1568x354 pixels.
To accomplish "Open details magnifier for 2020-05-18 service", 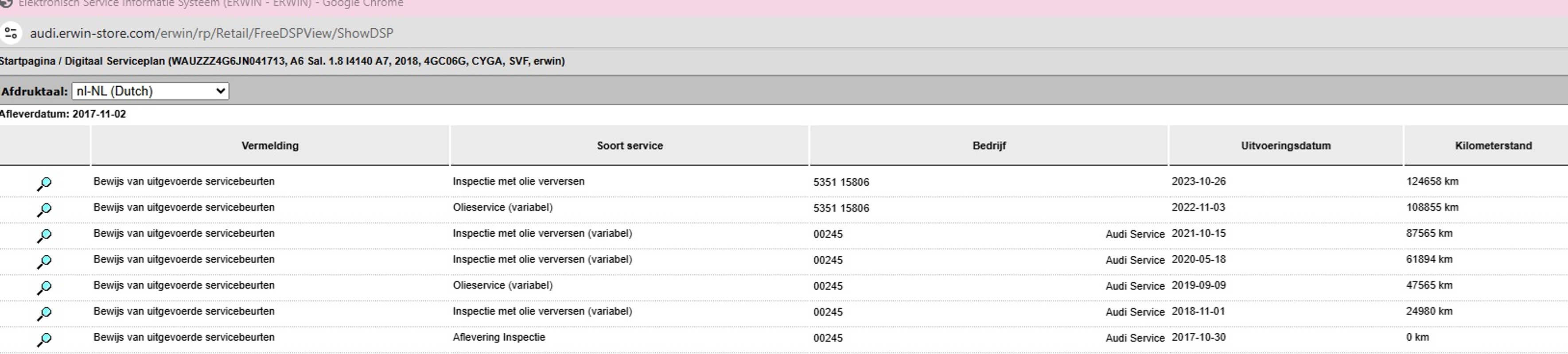I will (x=44, y=262).
